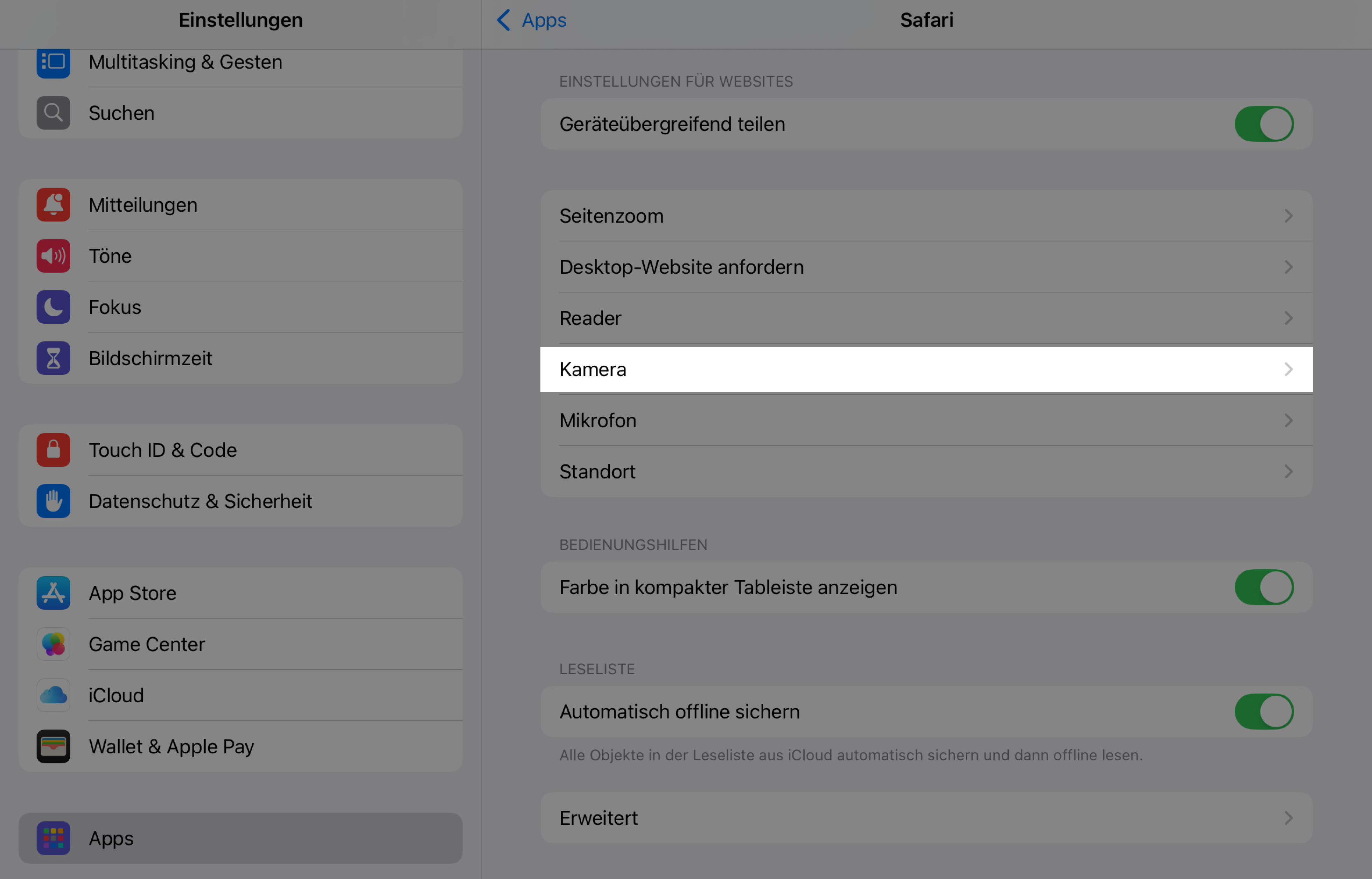Tap the Fokus moon icon
1372x879 pixels.
(53, 307)
